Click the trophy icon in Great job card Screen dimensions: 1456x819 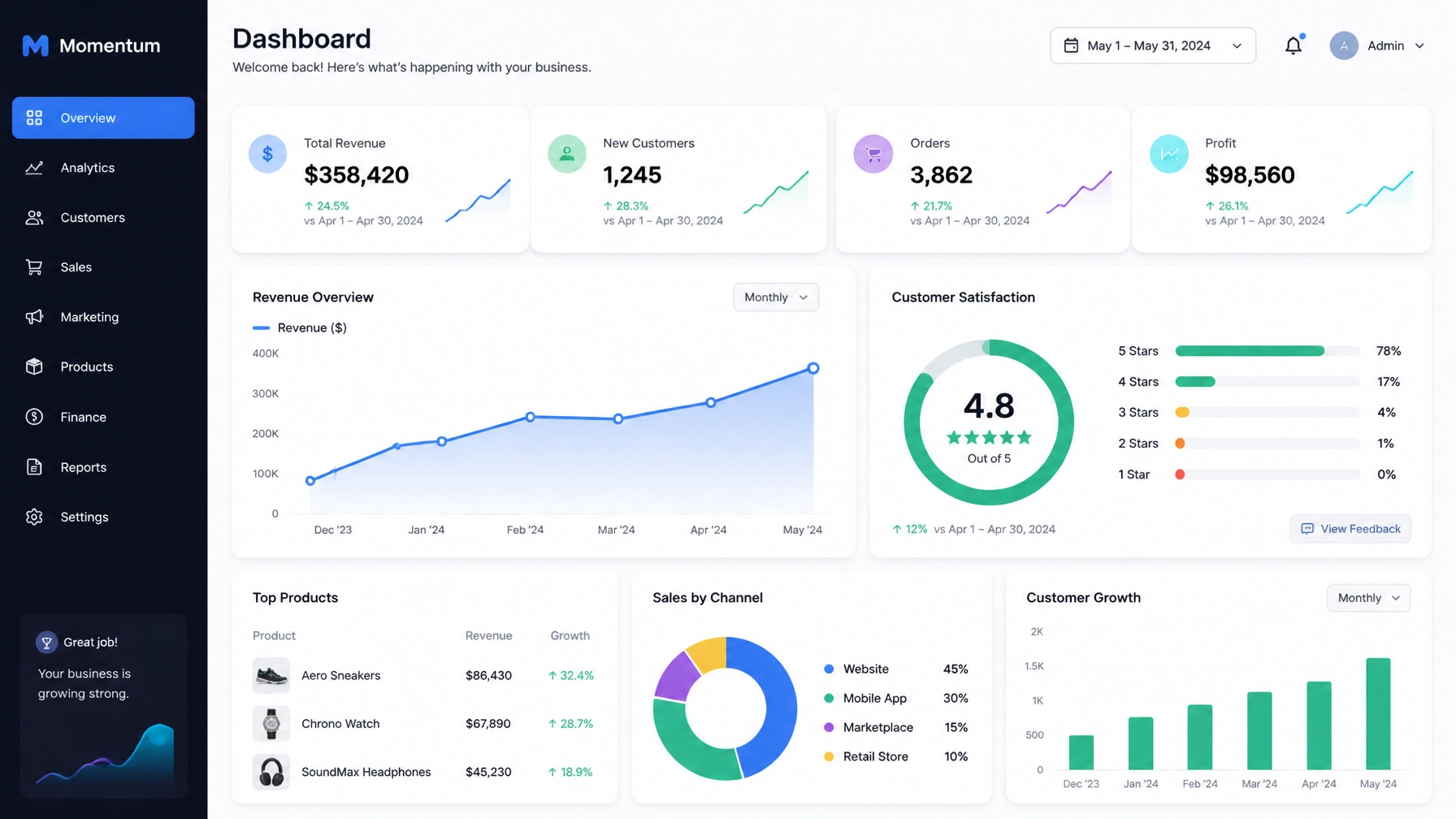[47, 643]
